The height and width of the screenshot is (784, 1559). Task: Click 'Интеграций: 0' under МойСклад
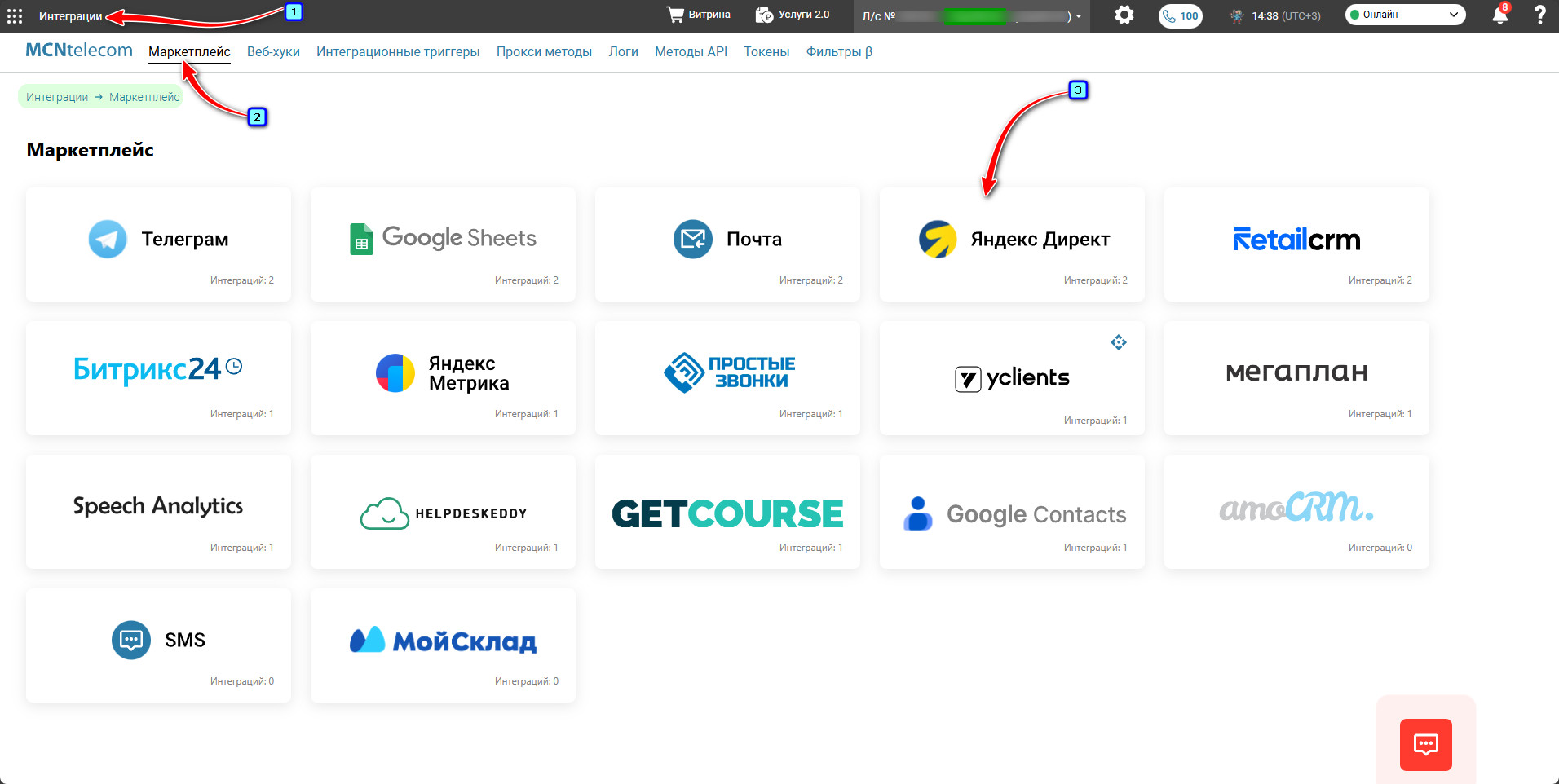pyautogui.click(x=527, y=681)
